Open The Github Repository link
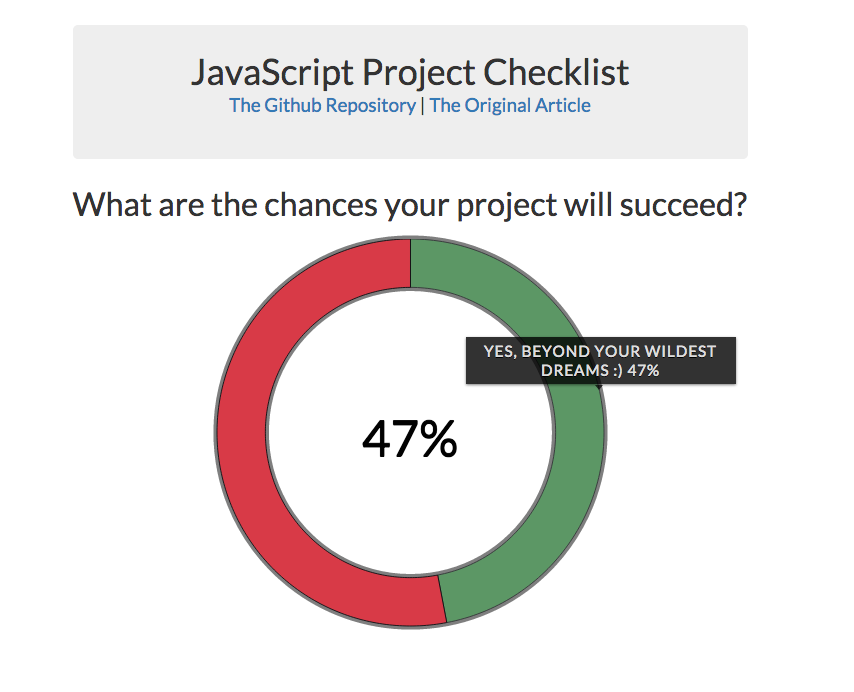Image resolution: width=854 pixels, height=692 pixels. click(x=322, y=106)
